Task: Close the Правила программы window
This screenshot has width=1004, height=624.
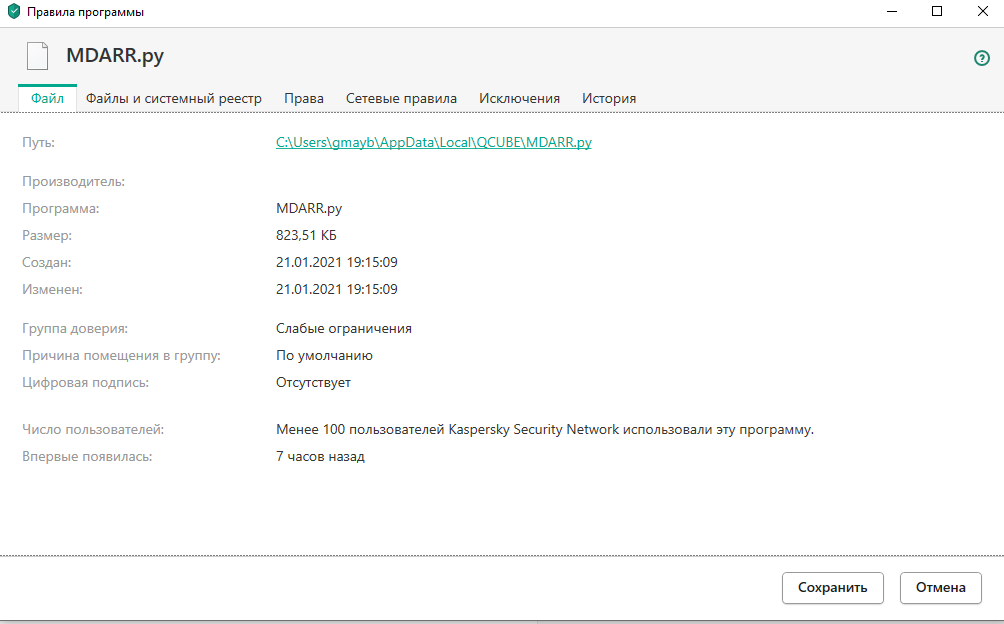Action: coord(981,12)
